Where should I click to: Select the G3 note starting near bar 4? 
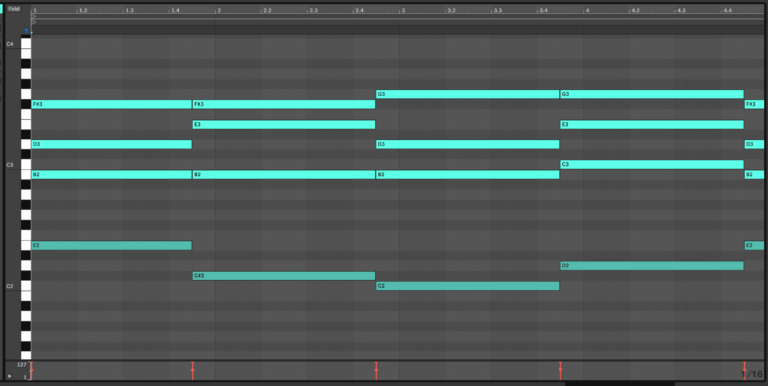pyautogui.click(x=652, y=94)
